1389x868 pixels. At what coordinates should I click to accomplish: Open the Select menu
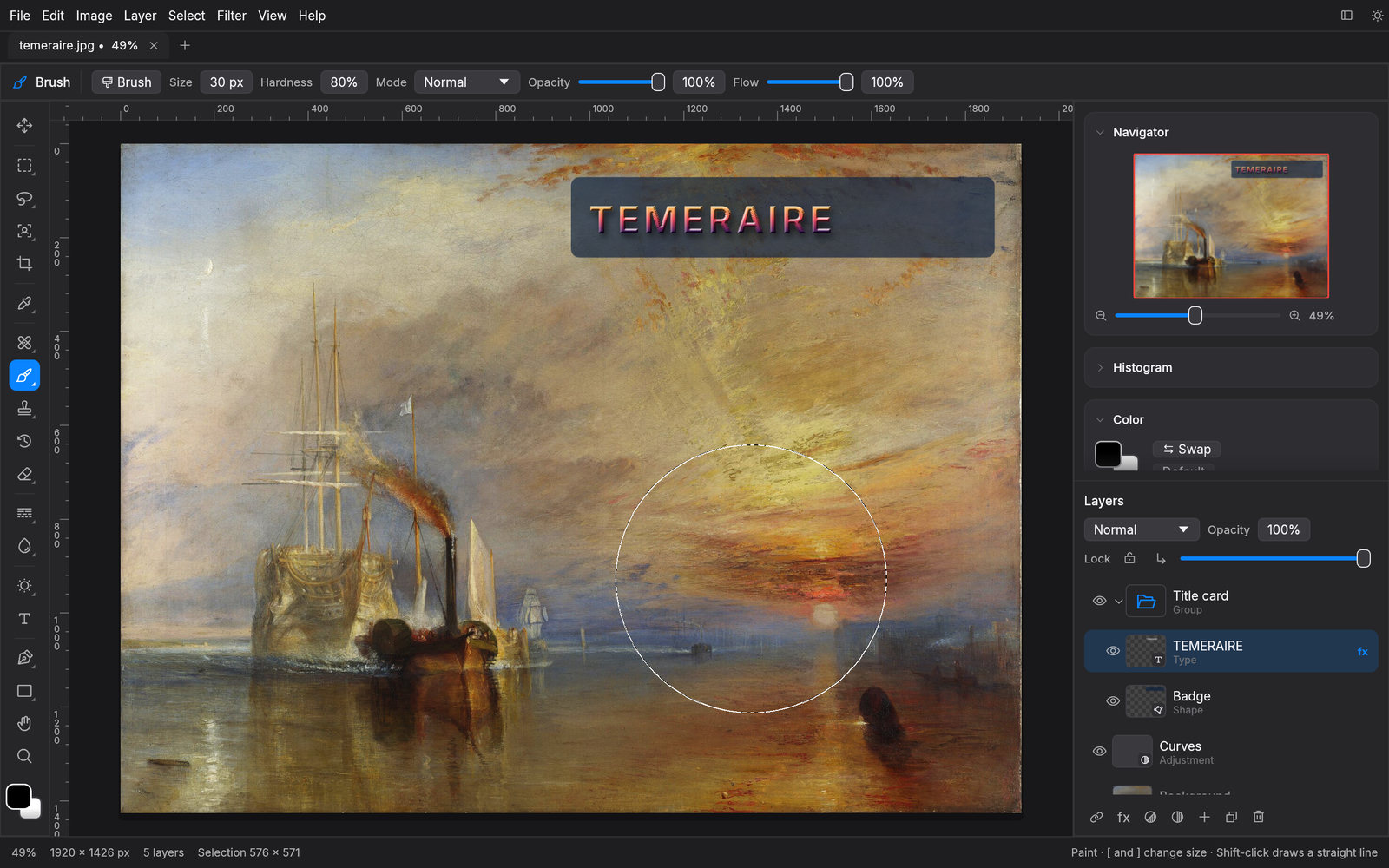(x=187, y=16)
